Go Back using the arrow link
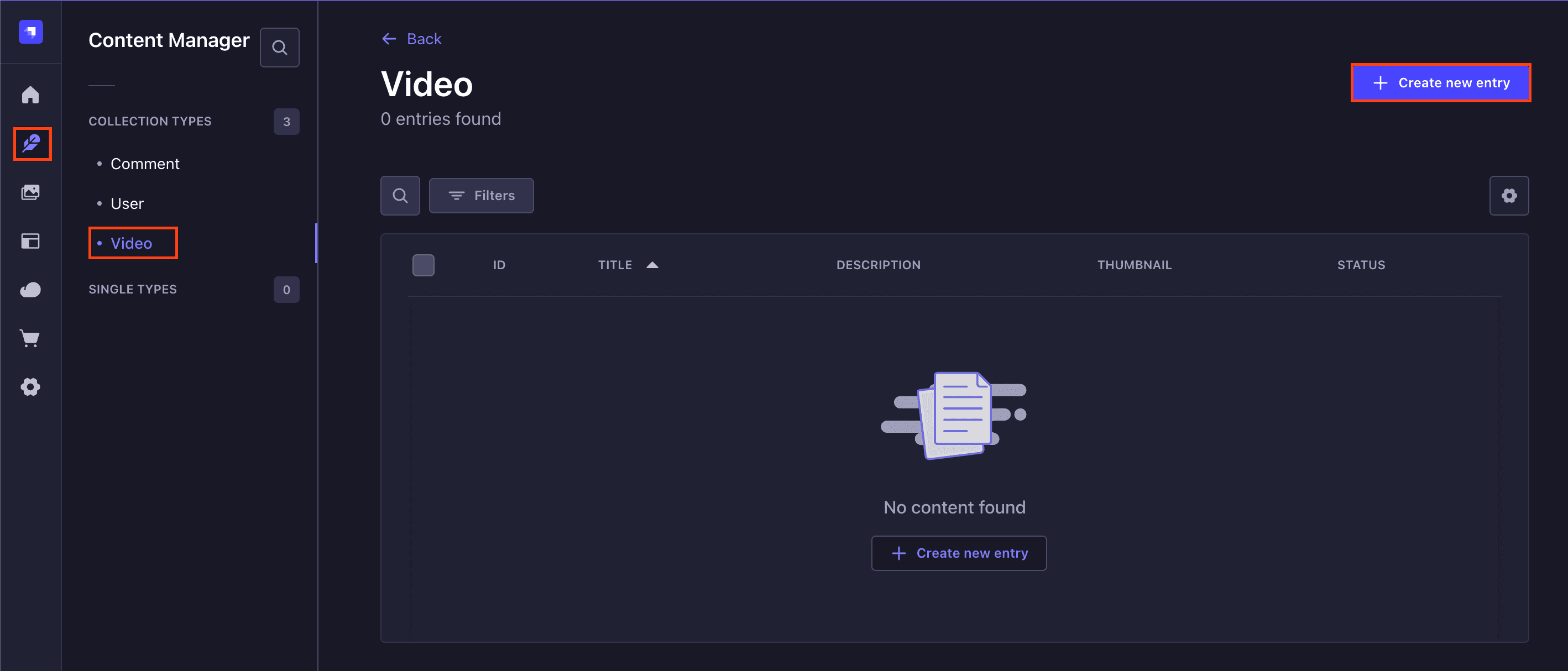Screen dimensions: 1568x671 pos(411,39)
